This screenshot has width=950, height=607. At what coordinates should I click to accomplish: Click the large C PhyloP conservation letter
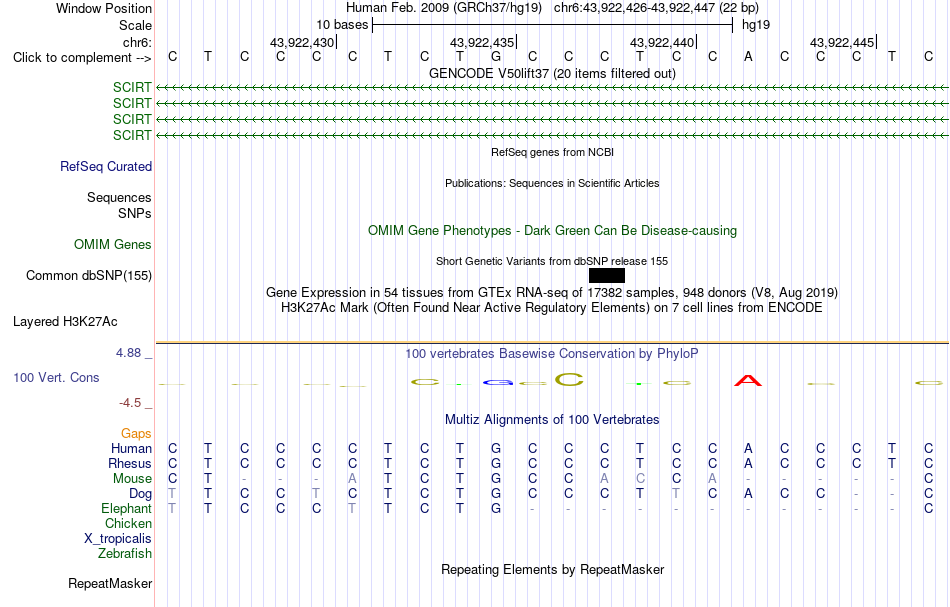point(569,380)
